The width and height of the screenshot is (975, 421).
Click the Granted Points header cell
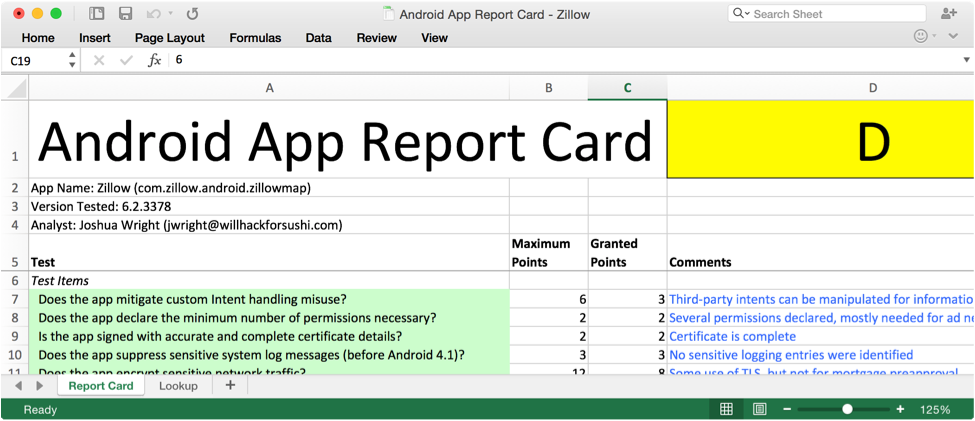[x=627, y=252]
